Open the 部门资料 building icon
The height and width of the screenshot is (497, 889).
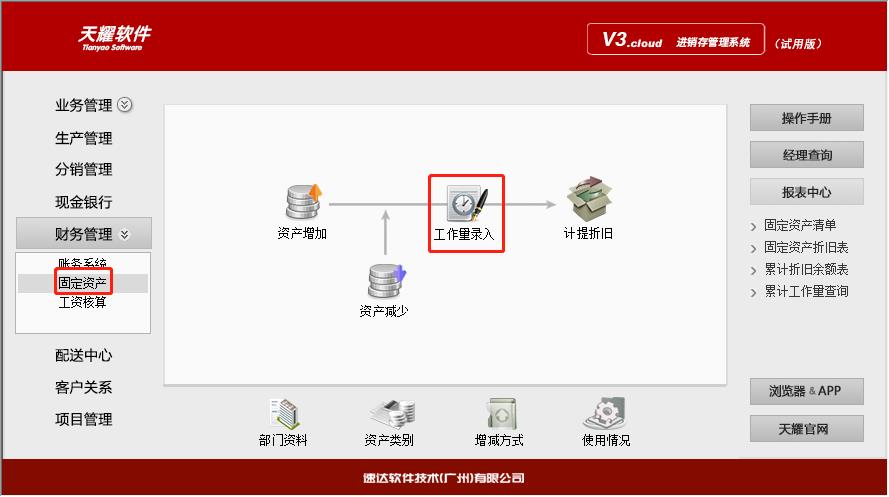(x=284, y=414)
